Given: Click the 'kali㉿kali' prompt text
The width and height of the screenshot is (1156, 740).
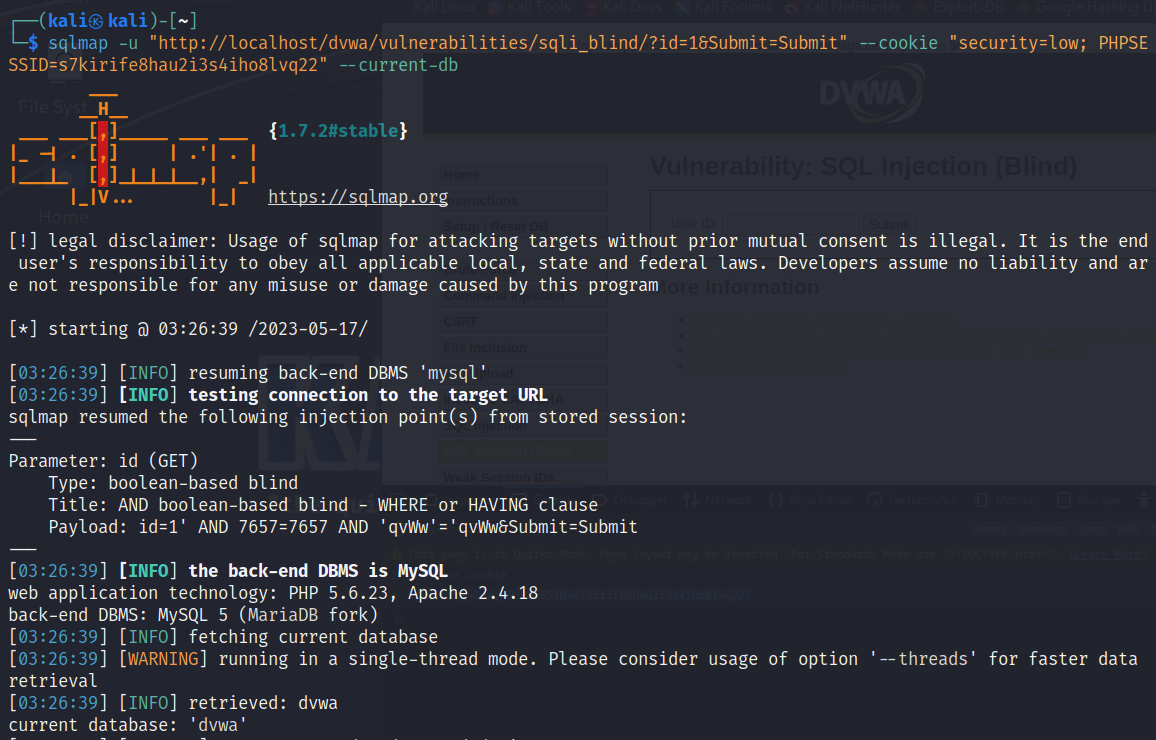Looking at the screenshot, I should [x=98, y=21].
